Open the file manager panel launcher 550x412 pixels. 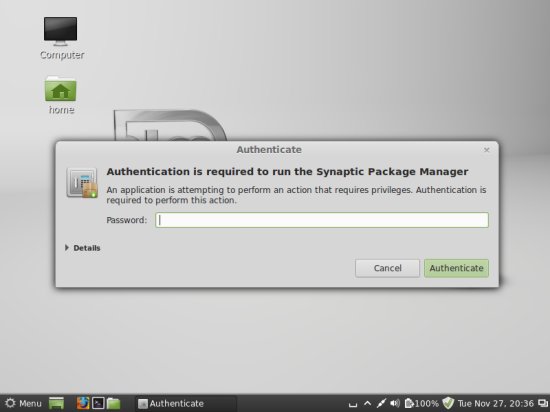click(x=114, y=403)
